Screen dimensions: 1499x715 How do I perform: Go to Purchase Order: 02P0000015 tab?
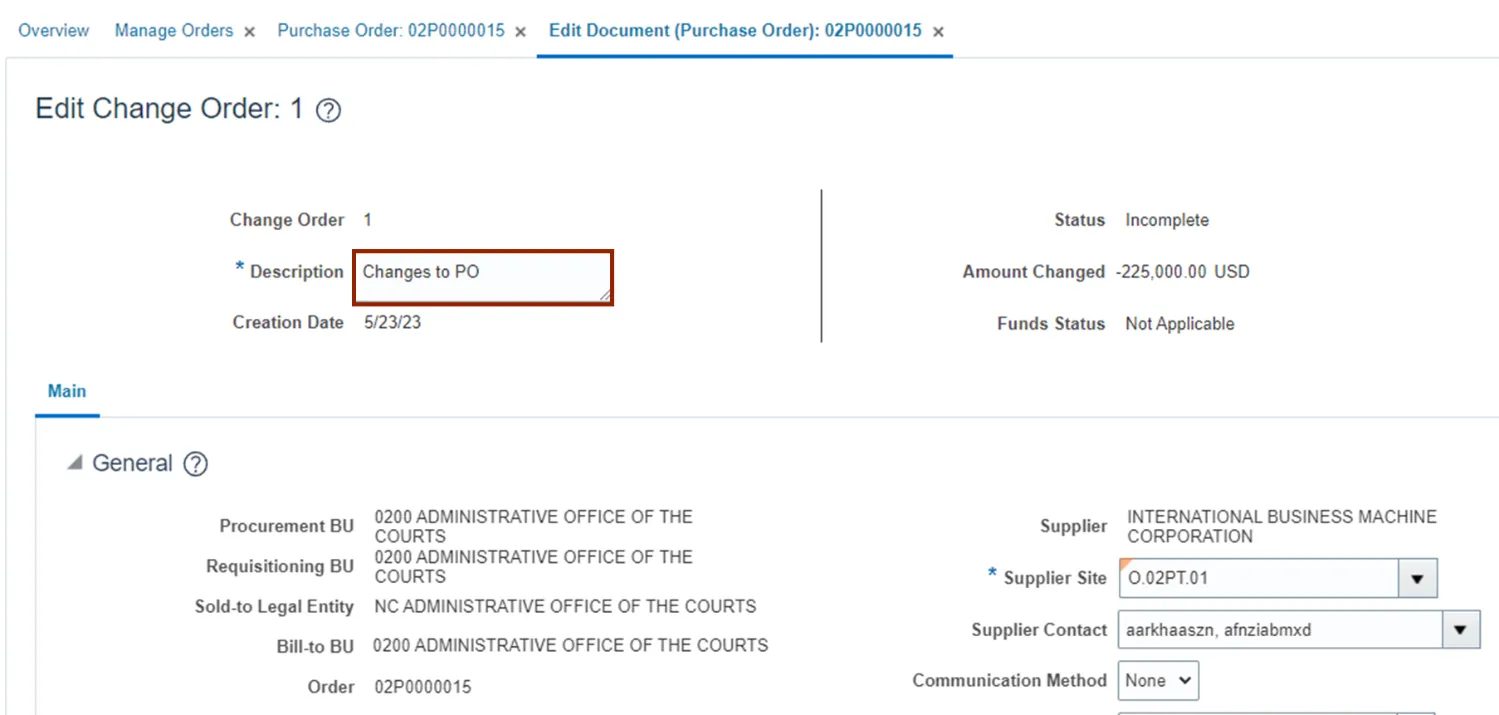[391, 31]
